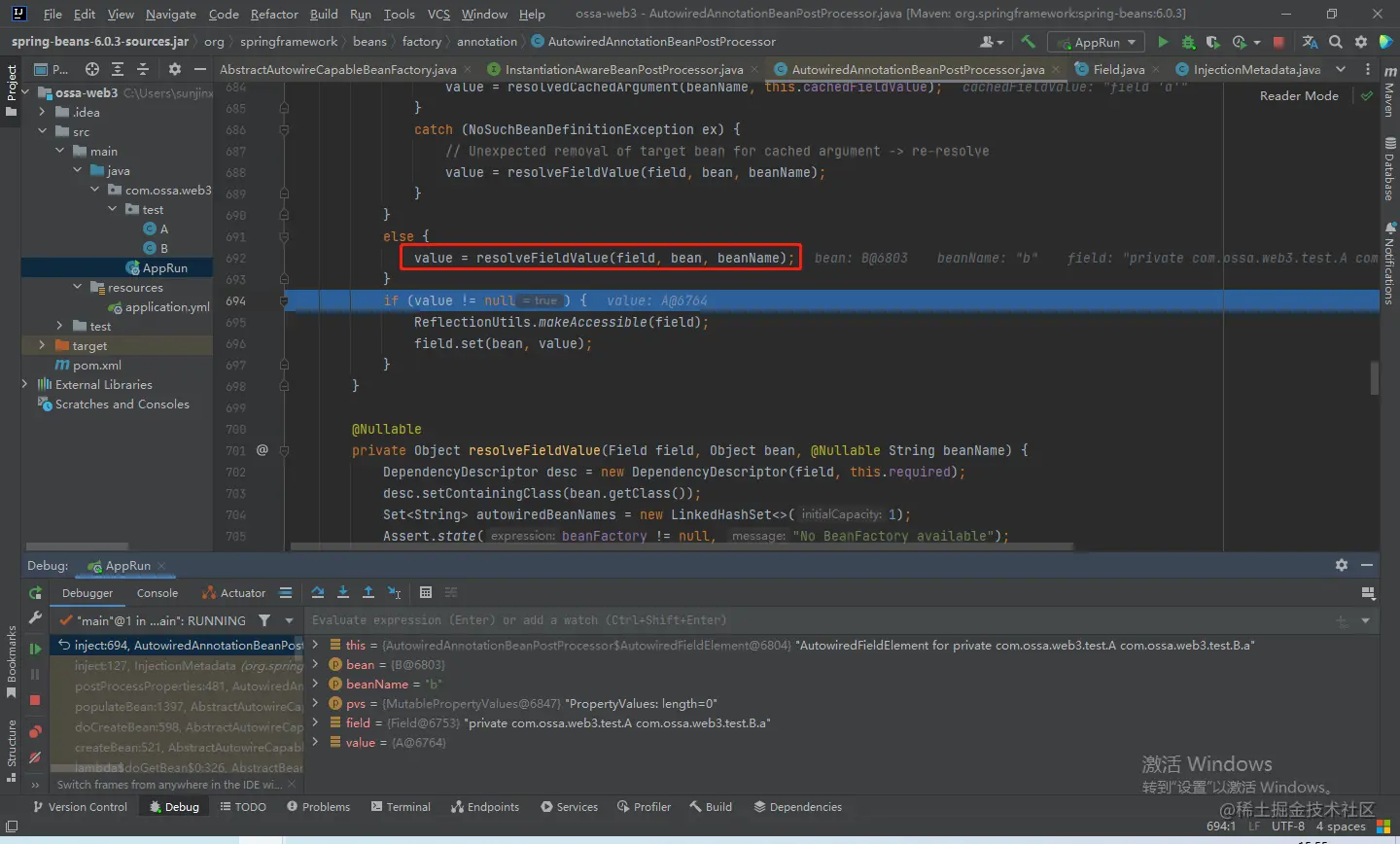This screenshot has height=844, width=1400.
Task: Toggle Notifications tool window stripe
Action: [1388, 264]
